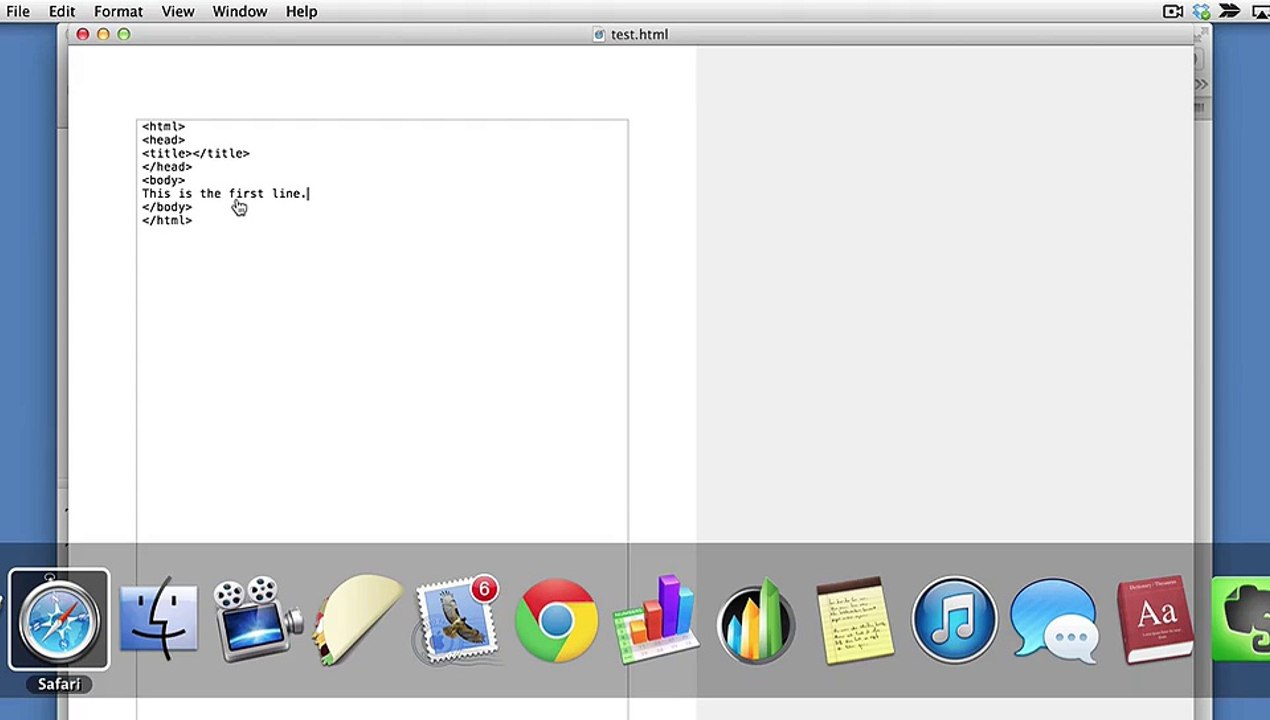Screen dimensions: 1270x720
Task: Close the test.html window
Action: click(83, 34)
